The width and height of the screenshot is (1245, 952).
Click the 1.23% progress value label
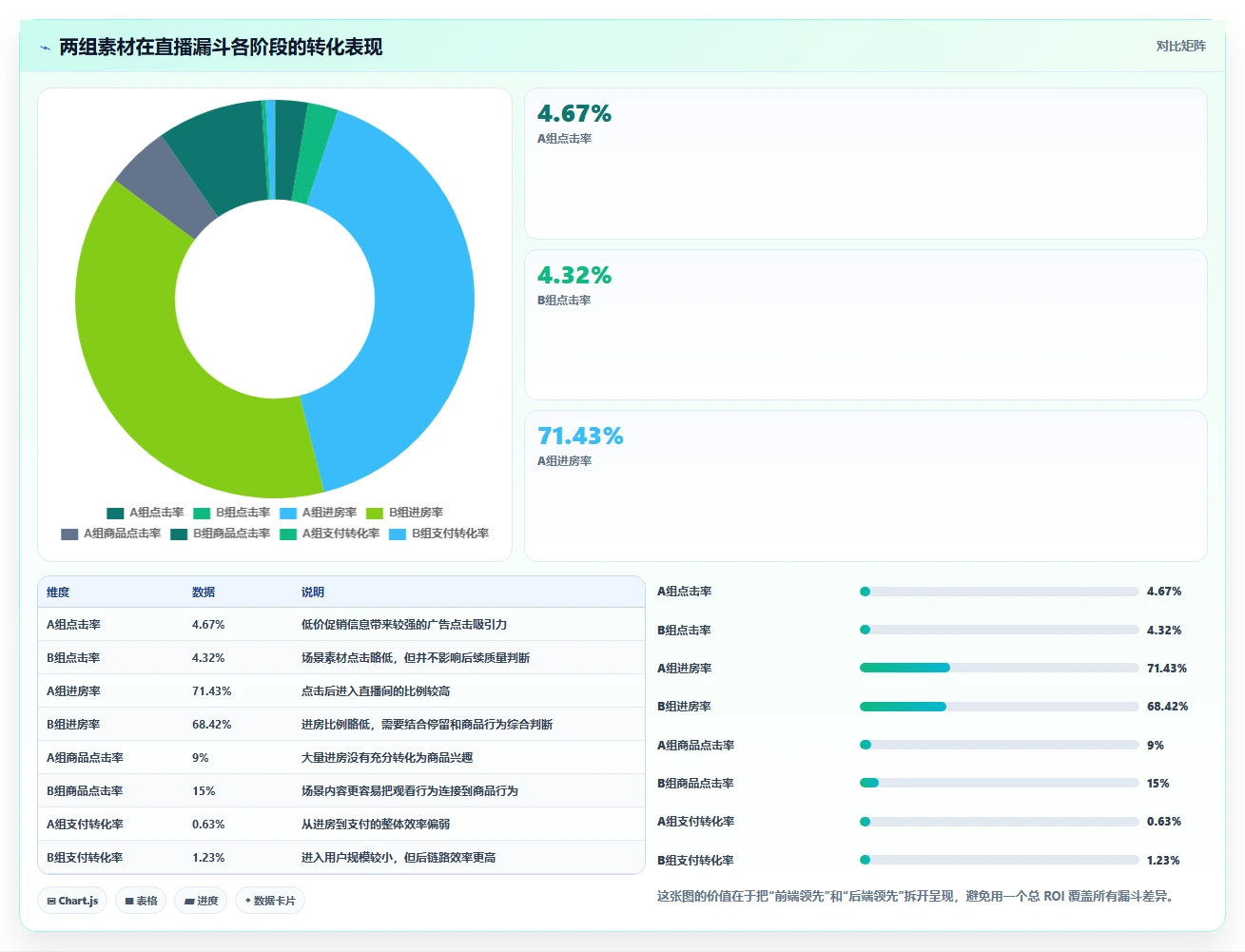coord(1163,861)
